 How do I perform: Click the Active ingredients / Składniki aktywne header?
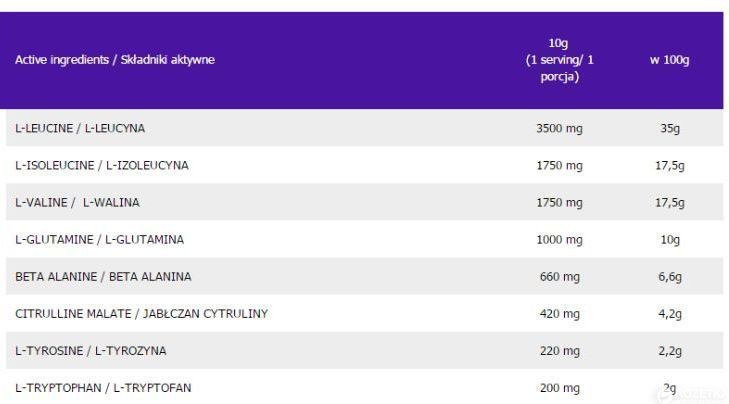[x=115, y=60]
